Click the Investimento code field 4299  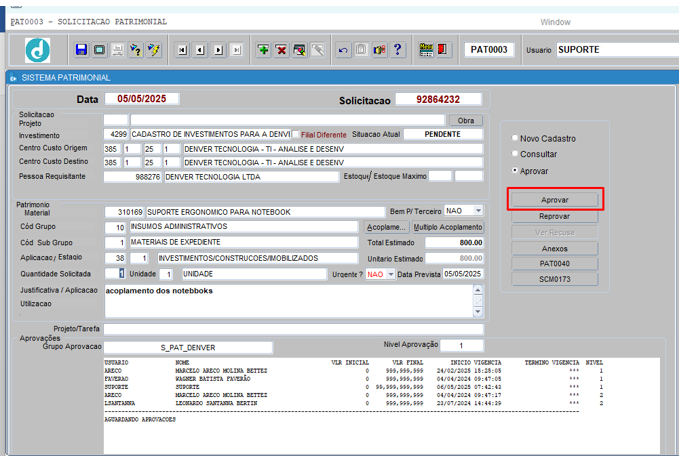tap(116, 134)
